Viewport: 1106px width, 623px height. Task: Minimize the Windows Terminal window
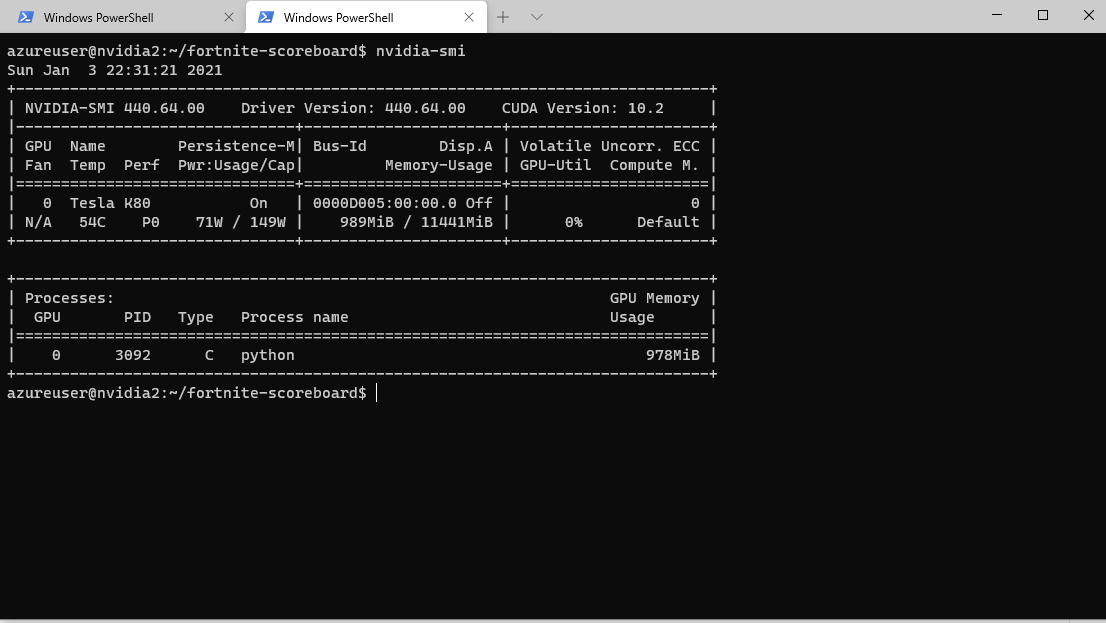pos(997,15)
